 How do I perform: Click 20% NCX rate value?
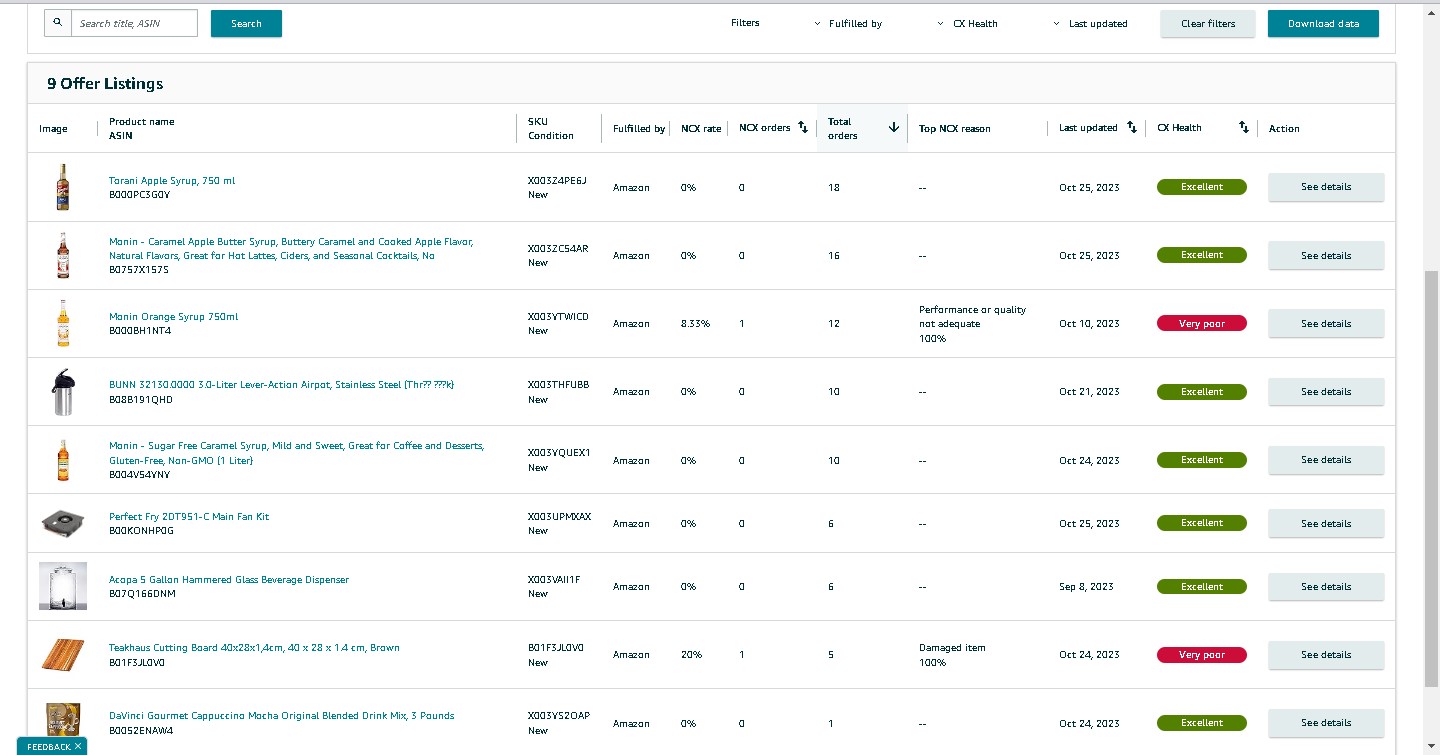tap(691, 655)
